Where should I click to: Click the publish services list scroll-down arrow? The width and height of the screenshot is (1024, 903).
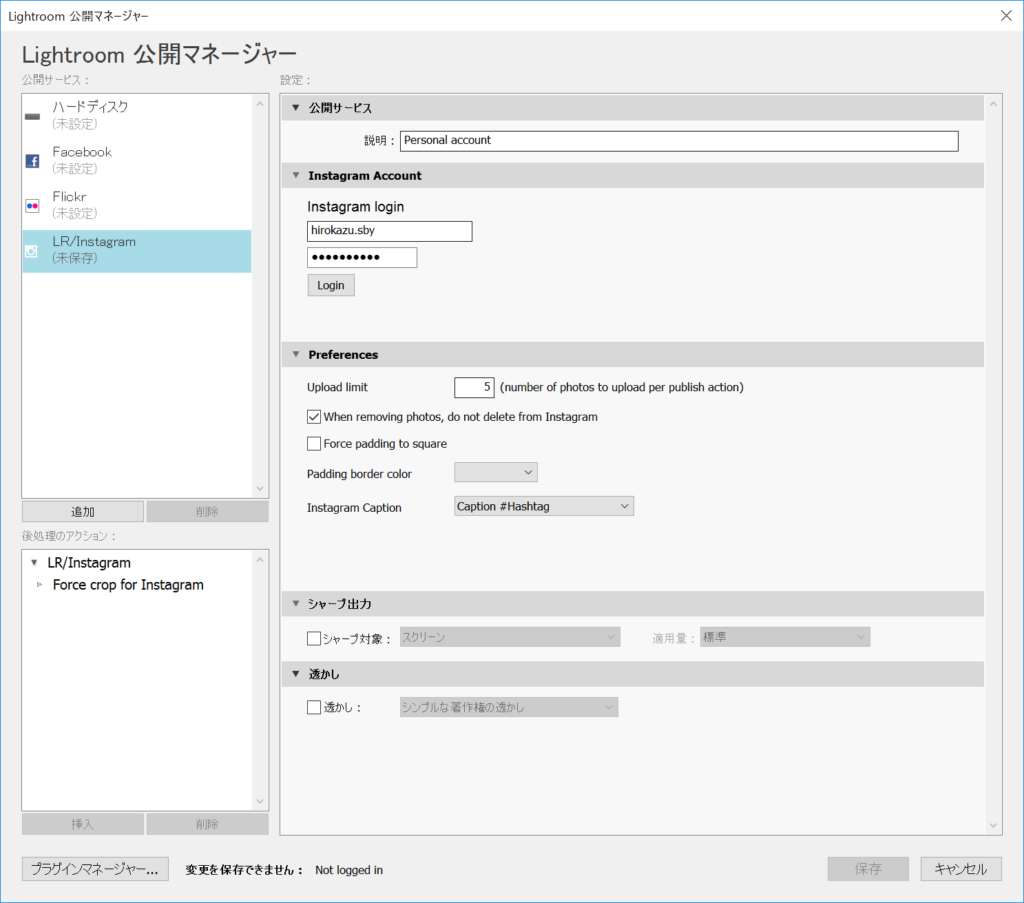[260, 488]
